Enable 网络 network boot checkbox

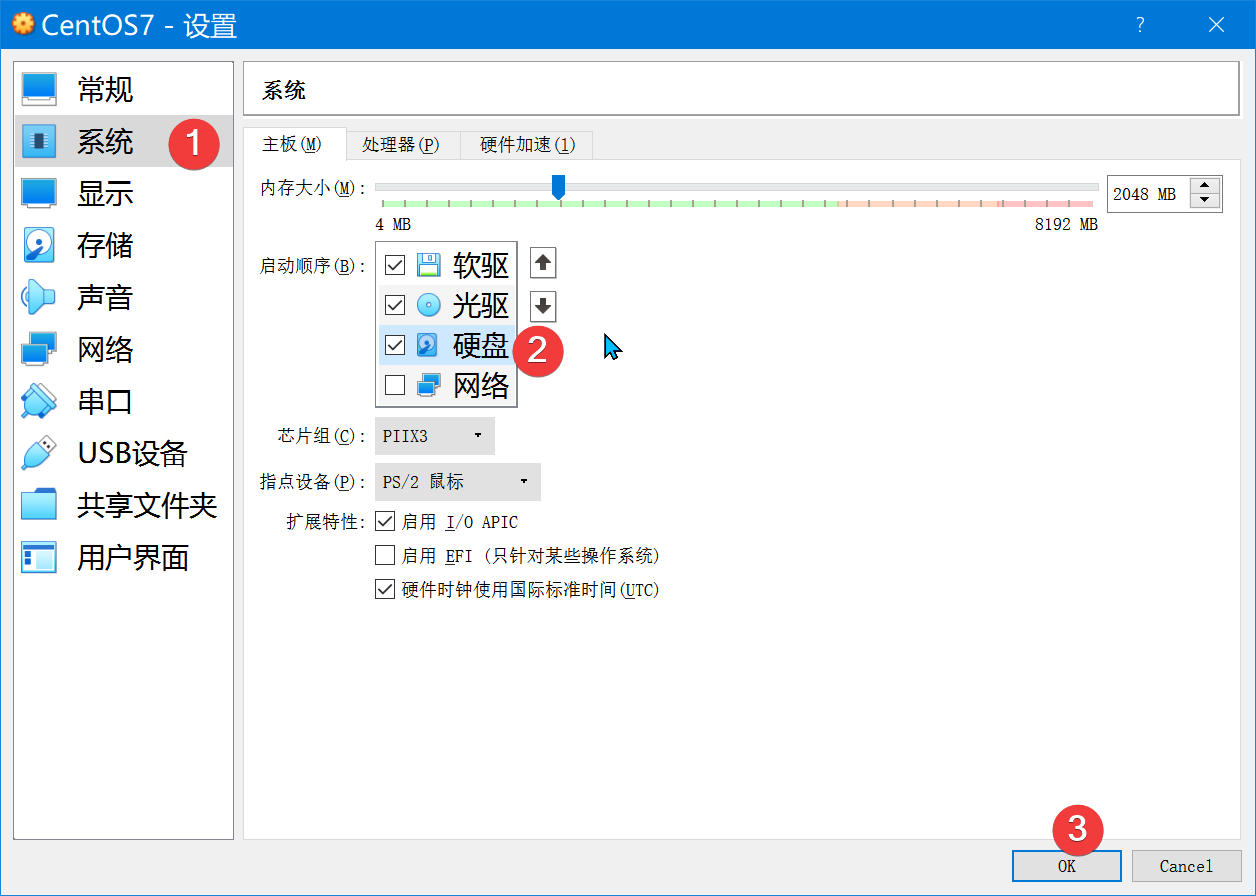[x=395, y=385]
